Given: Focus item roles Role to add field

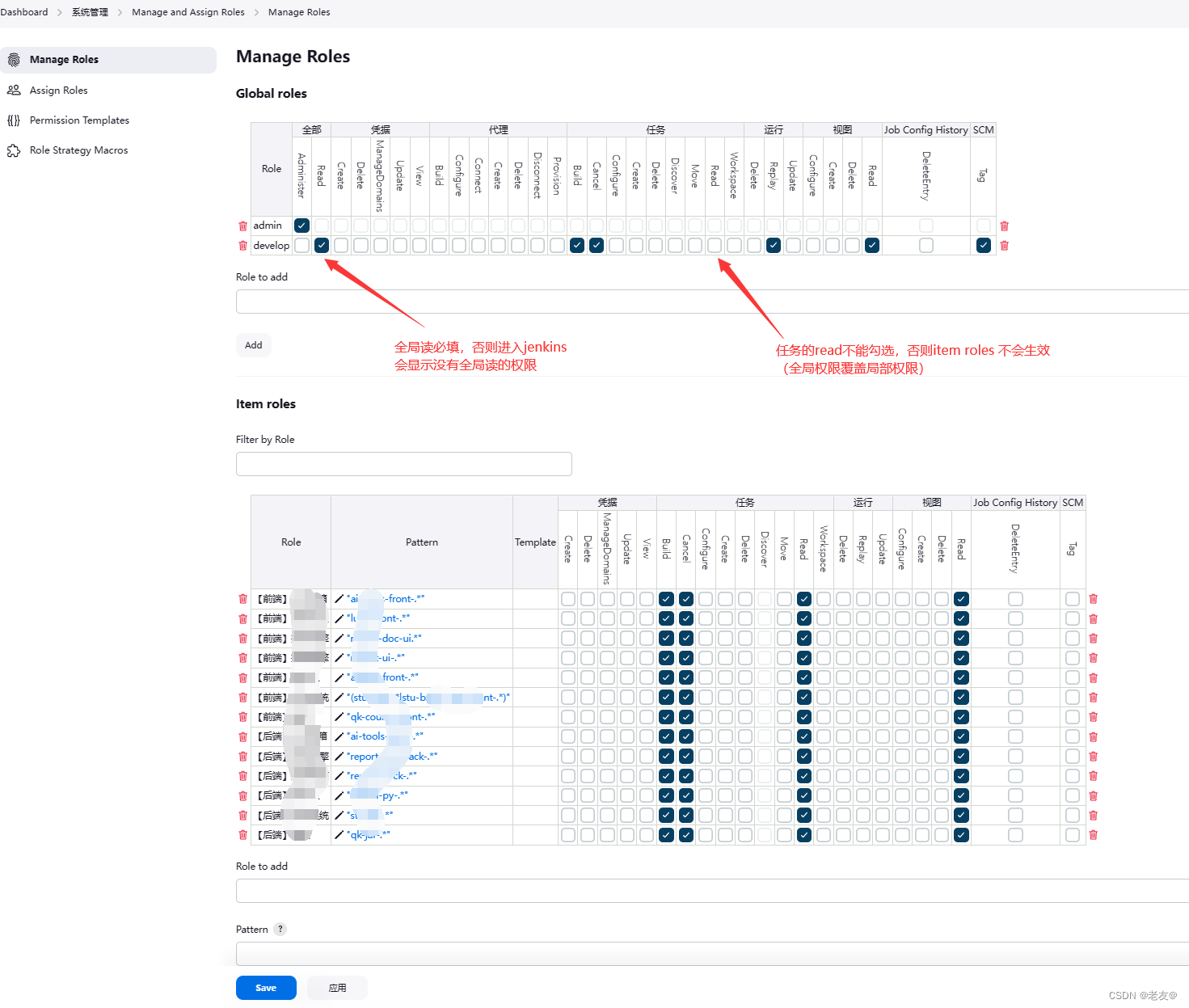Looking at the screenshot, I should [x=712, y=891].
